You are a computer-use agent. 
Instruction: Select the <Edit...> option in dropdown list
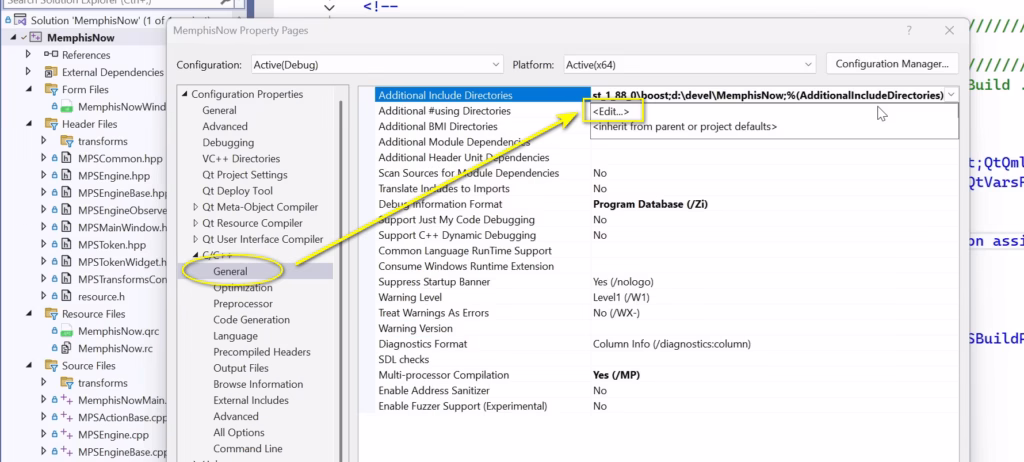(611, 112)
